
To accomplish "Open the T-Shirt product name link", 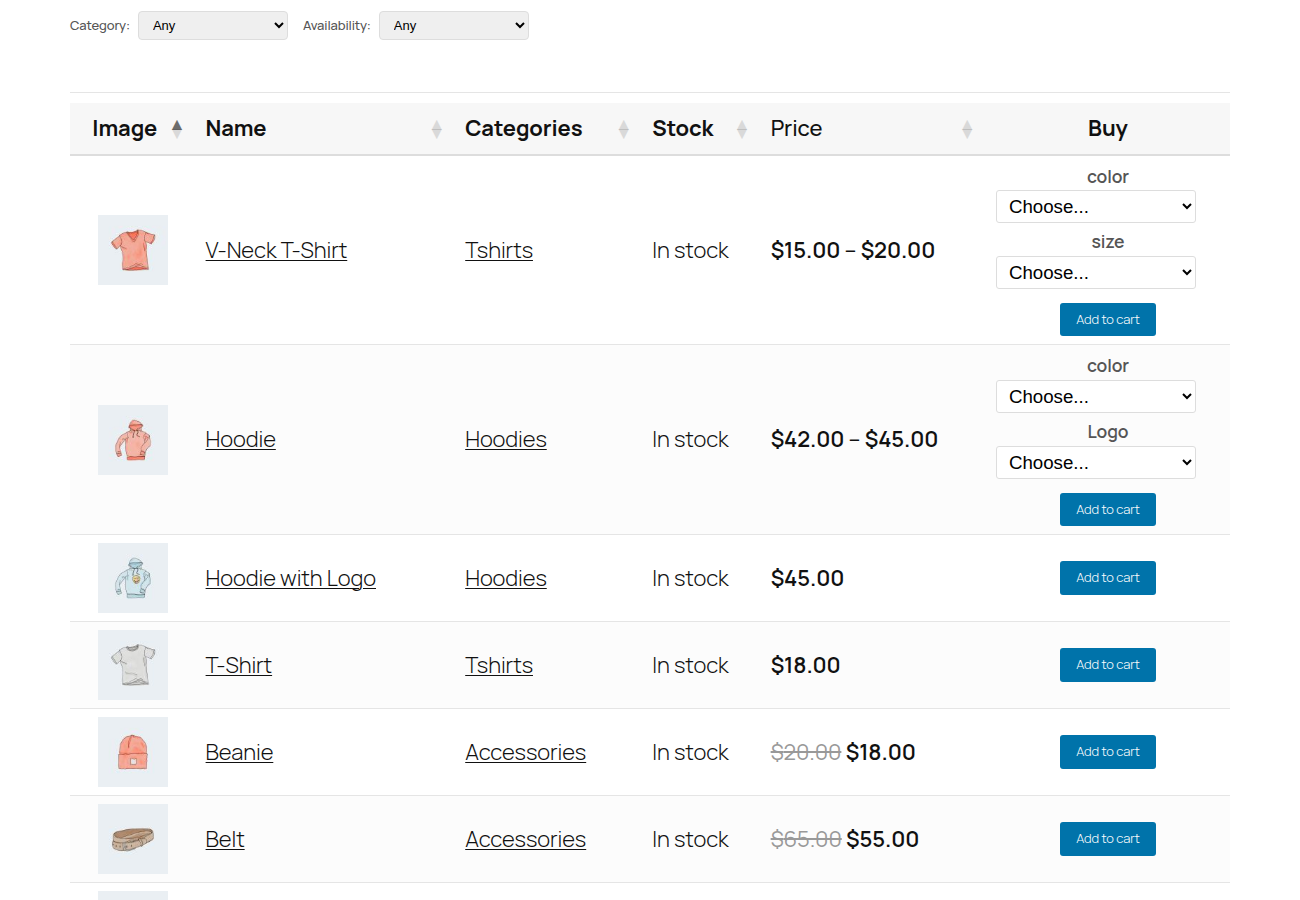I will click(238, 665).
